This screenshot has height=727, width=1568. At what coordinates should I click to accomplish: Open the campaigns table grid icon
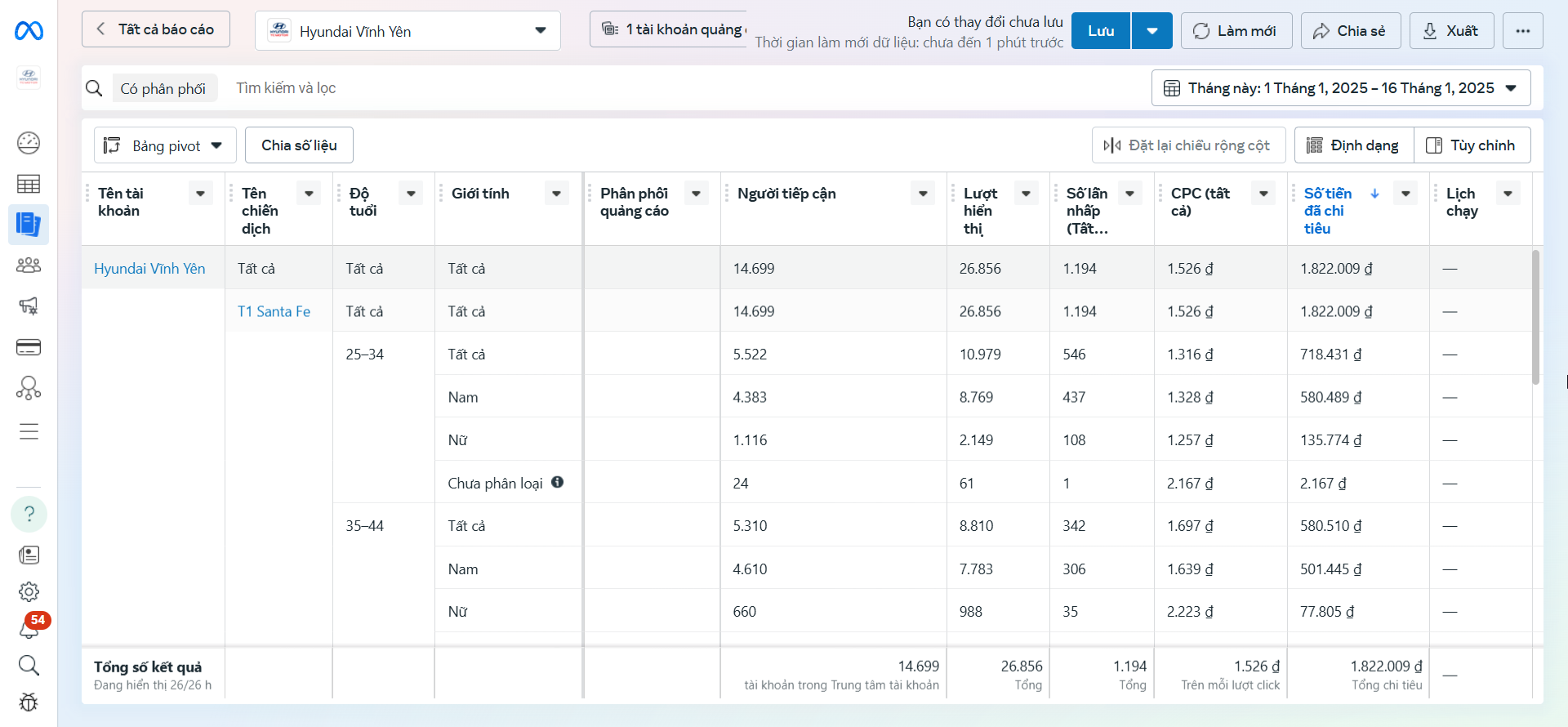(29, 184)
